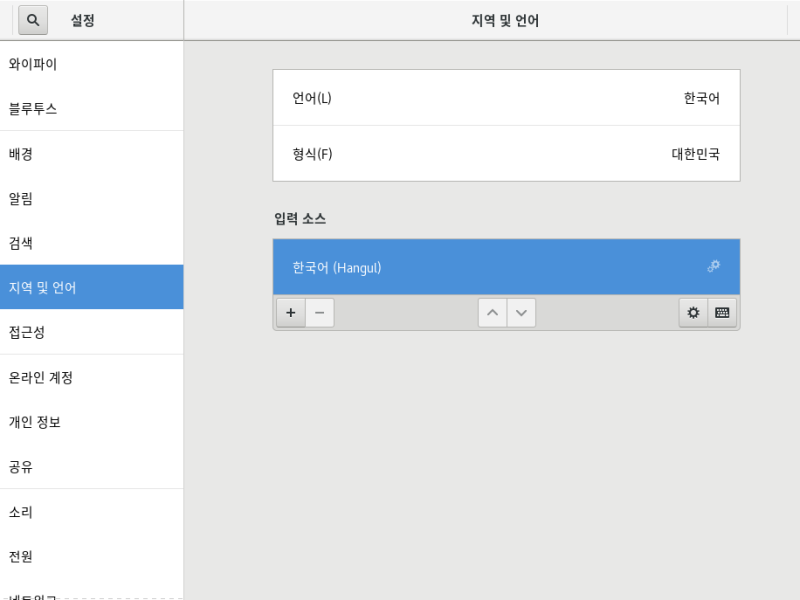Add a new input source with plus button
The height and width of the screenshot is (600, 800).
tap(291, 313)
